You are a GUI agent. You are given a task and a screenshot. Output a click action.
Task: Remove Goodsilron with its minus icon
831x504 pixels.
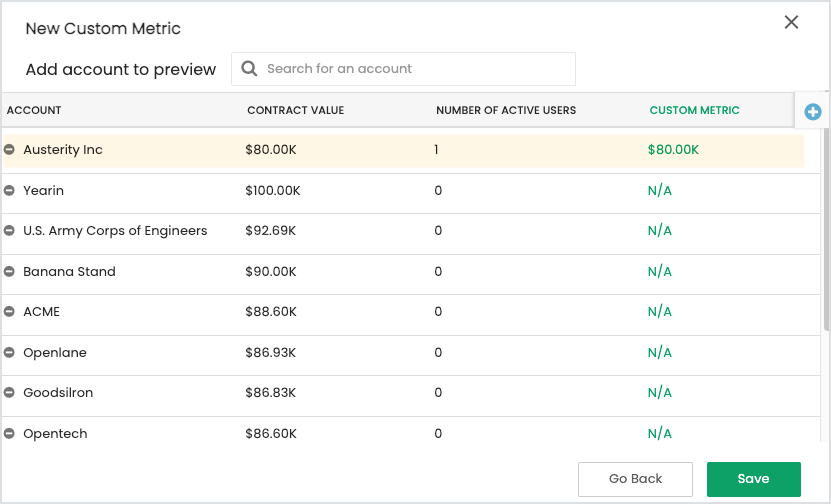coord(9,393)
